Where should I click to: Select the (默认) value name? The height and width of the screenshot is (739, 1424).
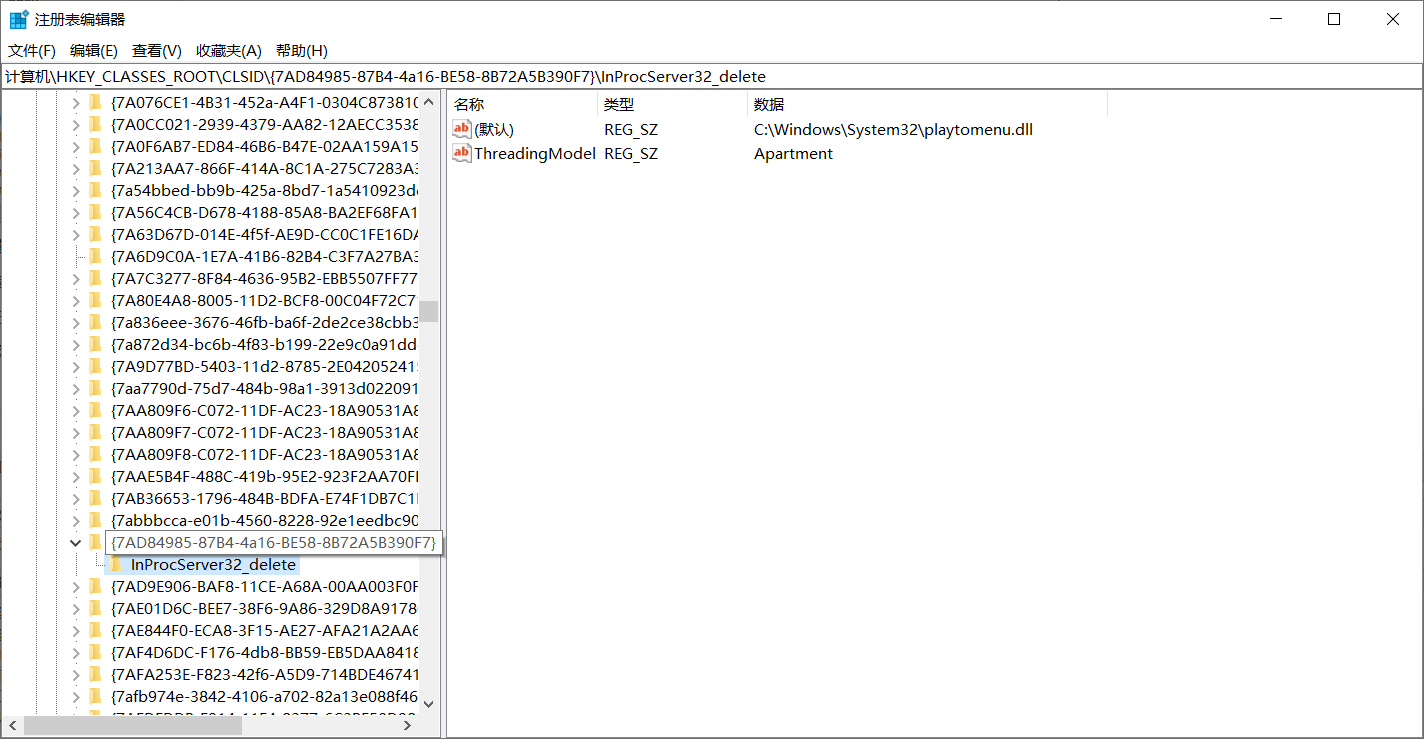(494, 129)
